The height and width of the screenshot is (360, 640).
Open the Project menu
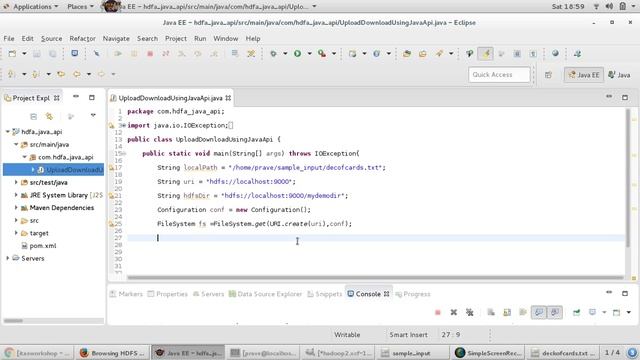coord(176,38)
